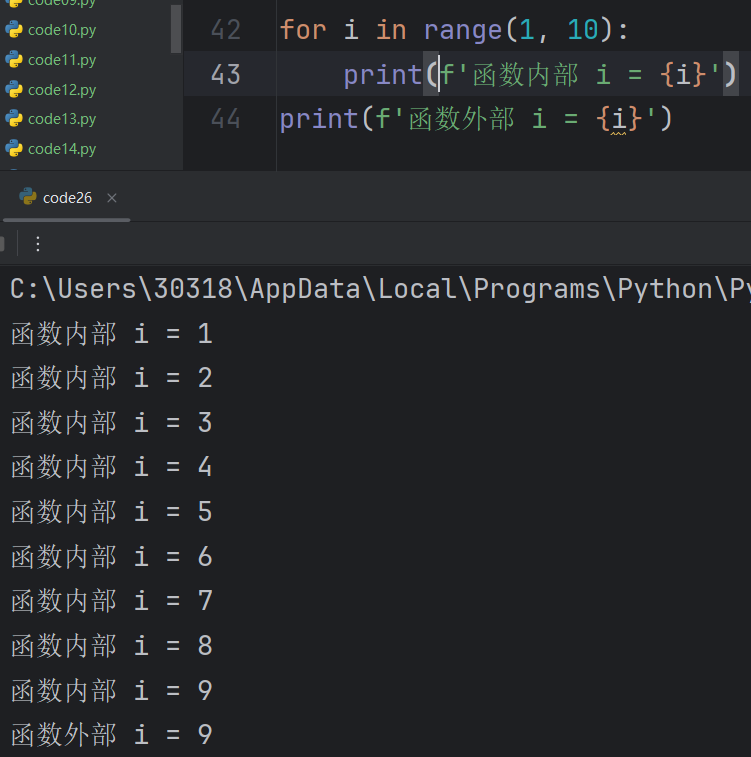Open code11.py in the project tree
Screen dimensions: 751x757
pyautogui.click(x=62, y=60)
